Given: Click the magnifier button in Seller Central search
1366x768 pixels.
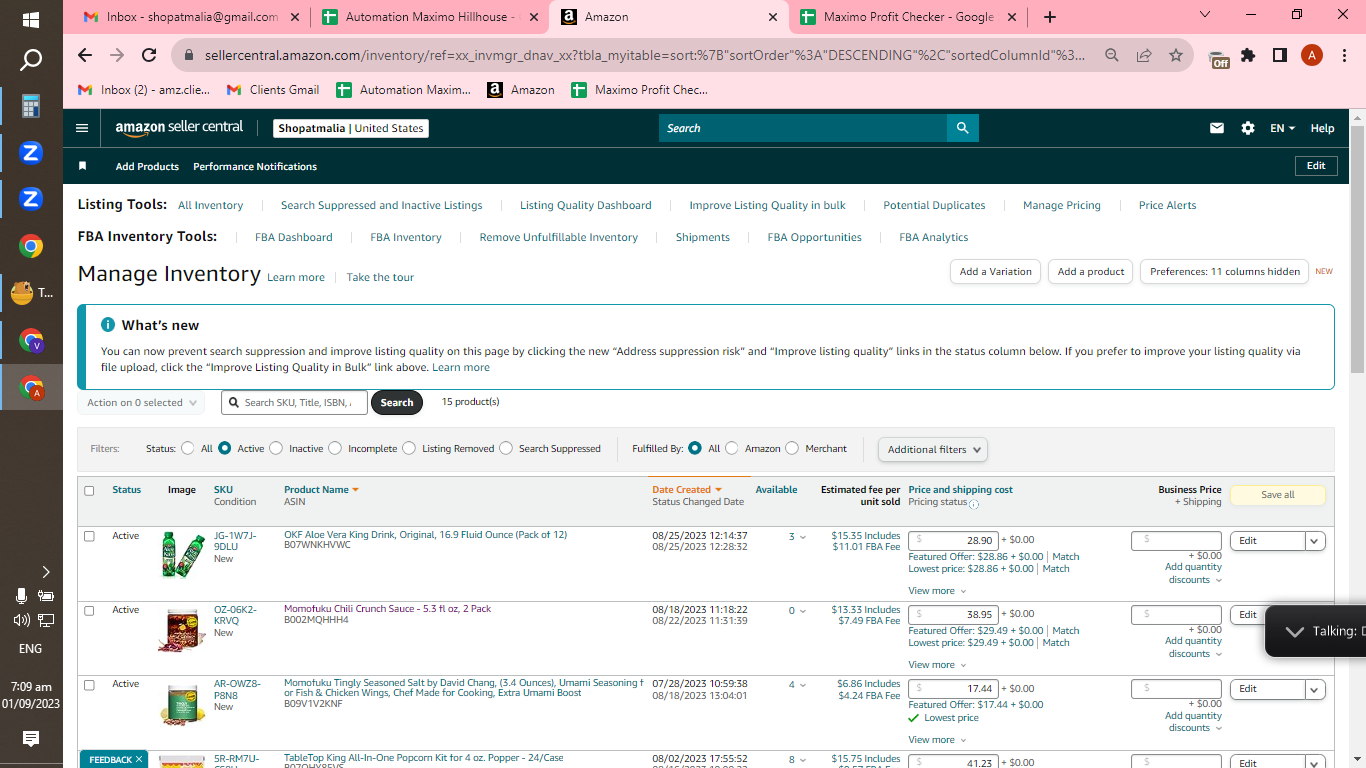Looking at the screenshot, I should [962, 128].
